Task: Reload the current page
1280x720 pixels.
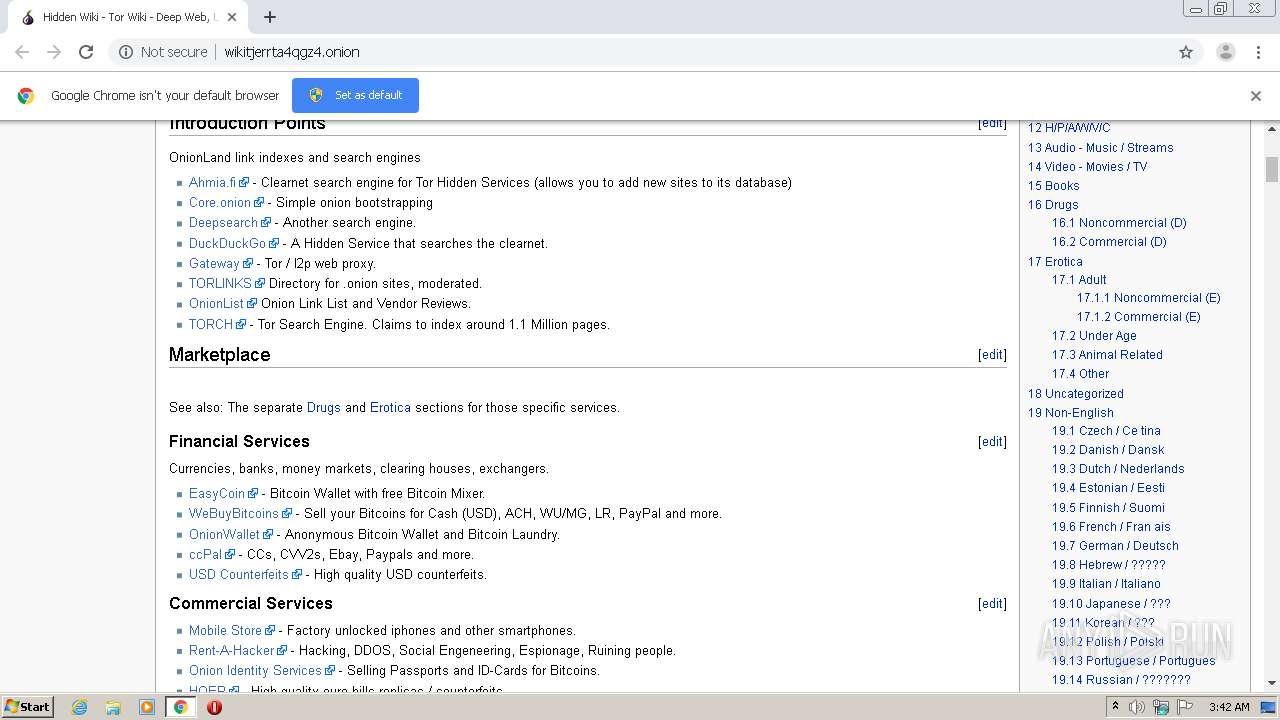Action: click(x=86, y=52)
